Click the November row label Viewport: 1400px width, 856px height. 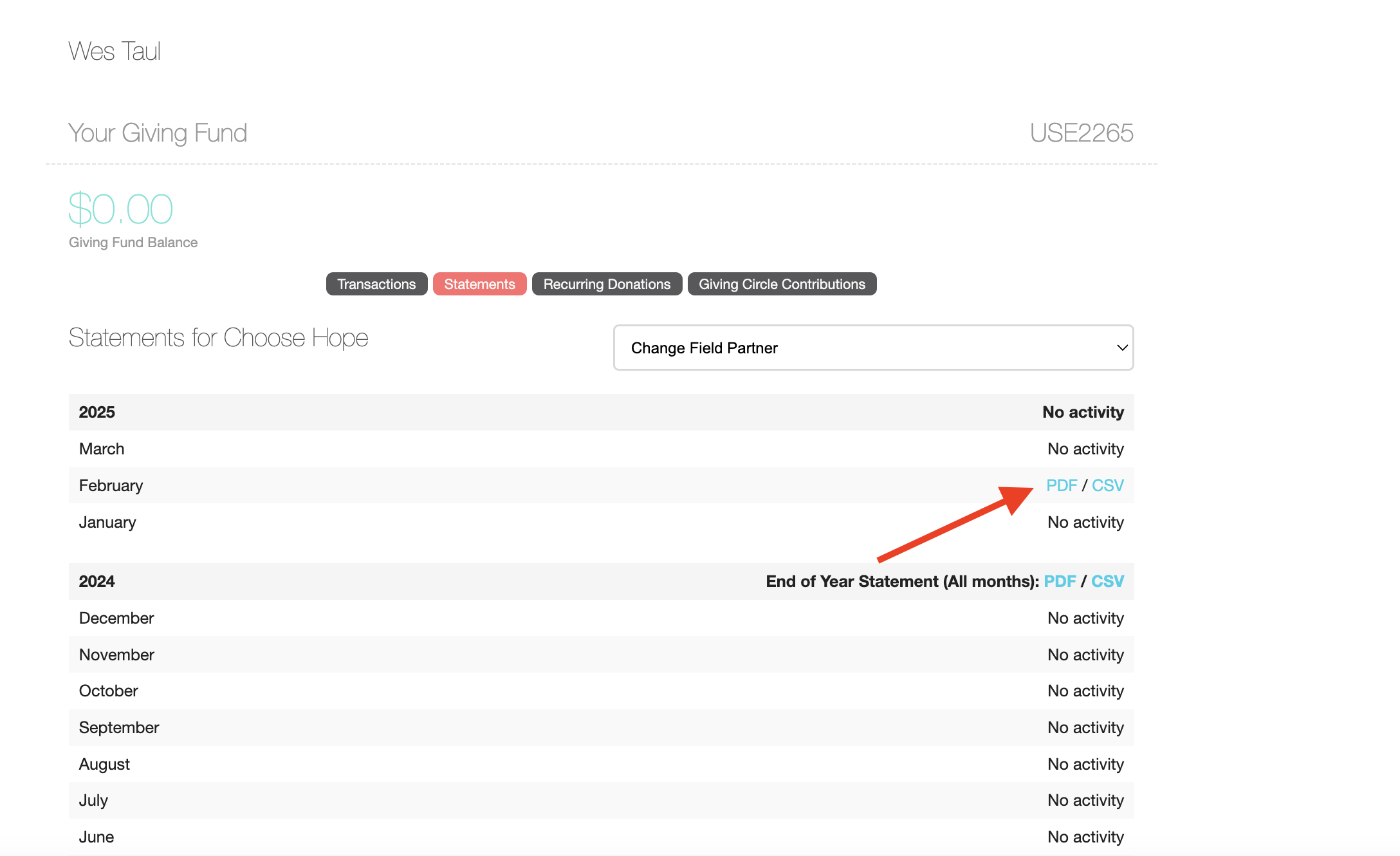click(x=116, y=655)
